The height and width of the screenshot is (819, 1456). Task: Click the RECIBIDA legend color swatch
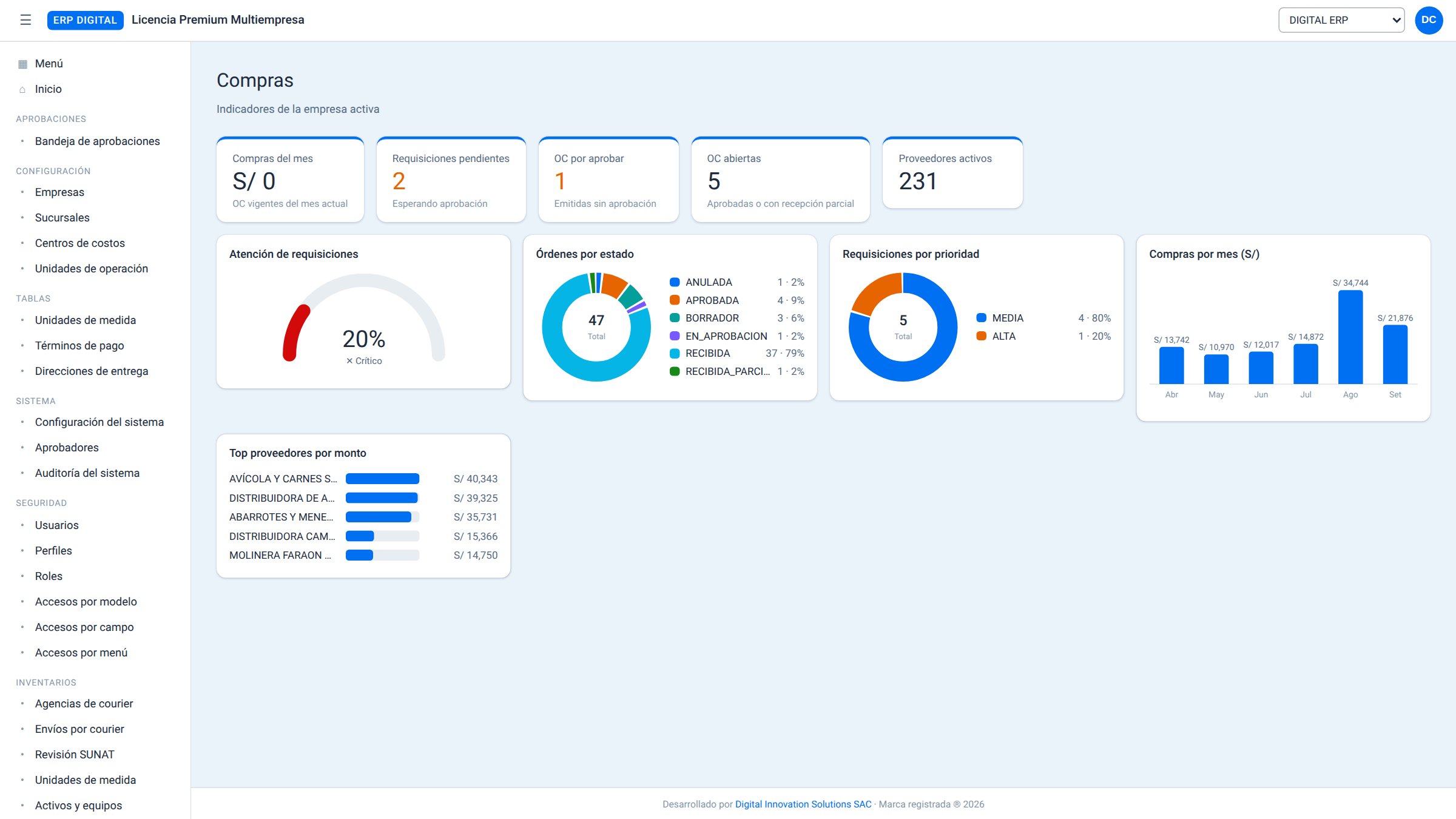[x=675, y=354]
